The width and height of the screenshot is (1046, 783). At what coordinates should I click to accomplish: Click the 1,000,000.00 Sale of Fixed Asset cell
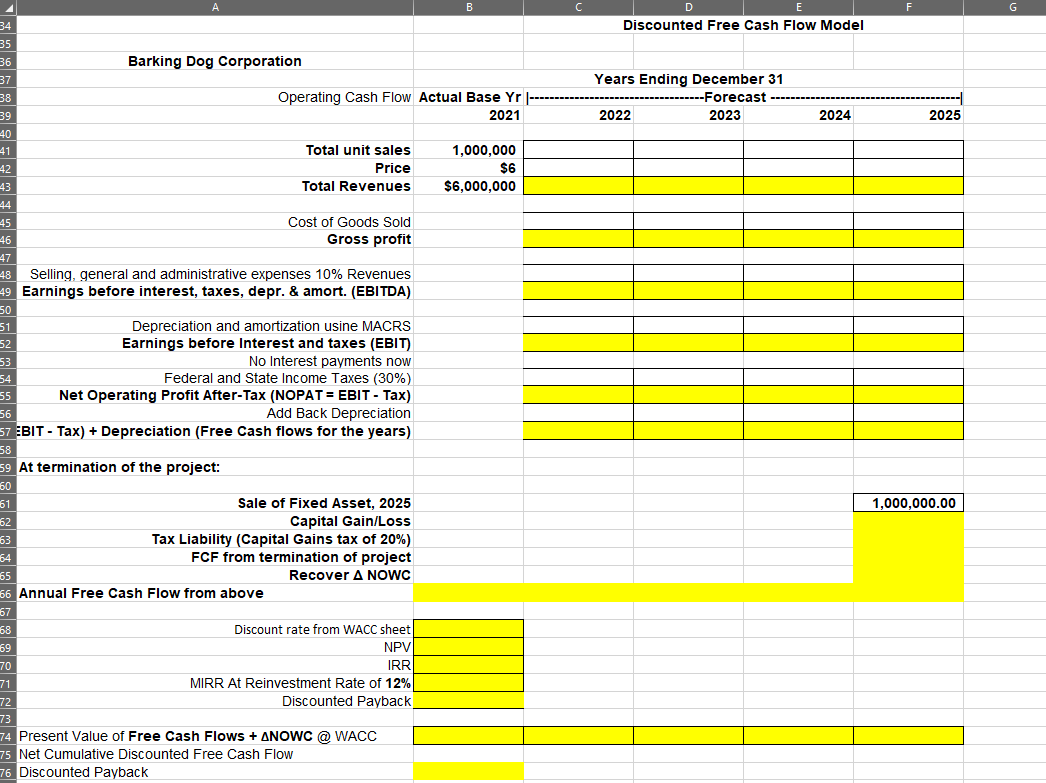tap(907, 502)
